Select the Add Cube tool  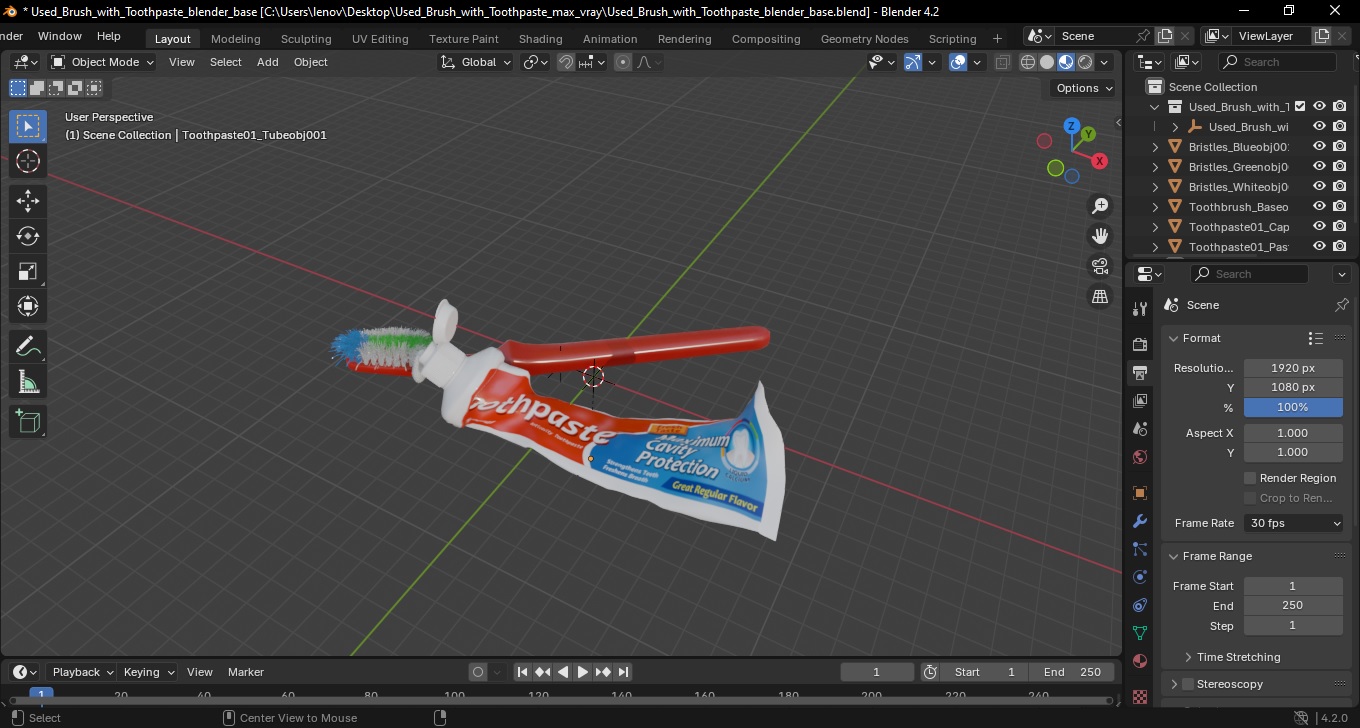28,421
